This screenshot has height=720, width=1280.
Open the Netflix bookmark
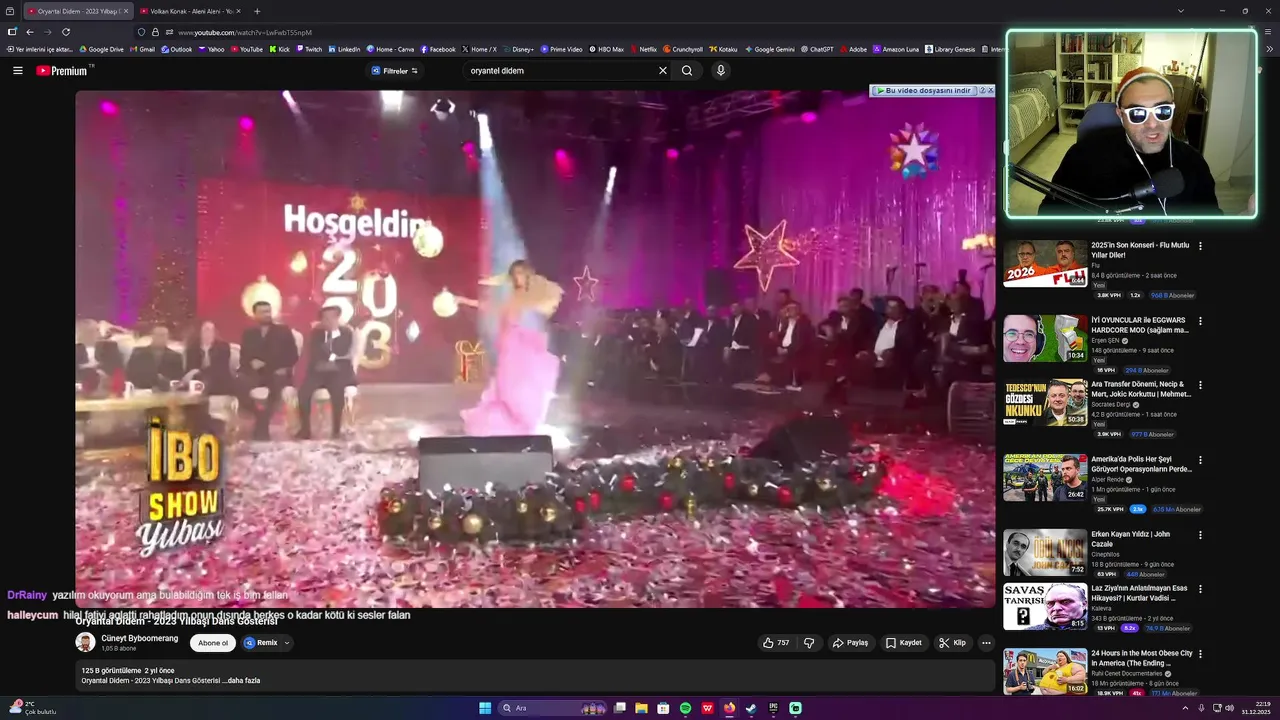pos(644,49)
